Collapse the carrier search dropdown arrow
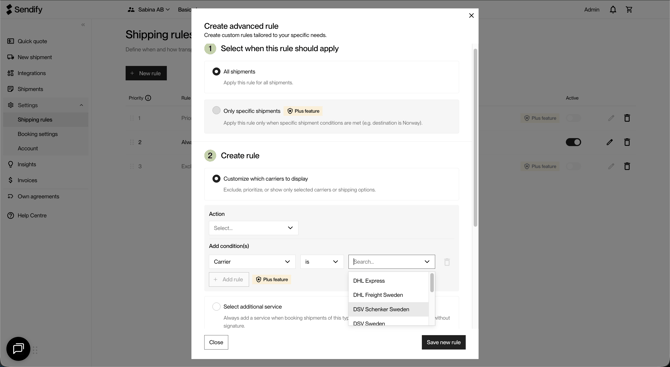Viewport: 670px width, 367px height. pos(427,261)
